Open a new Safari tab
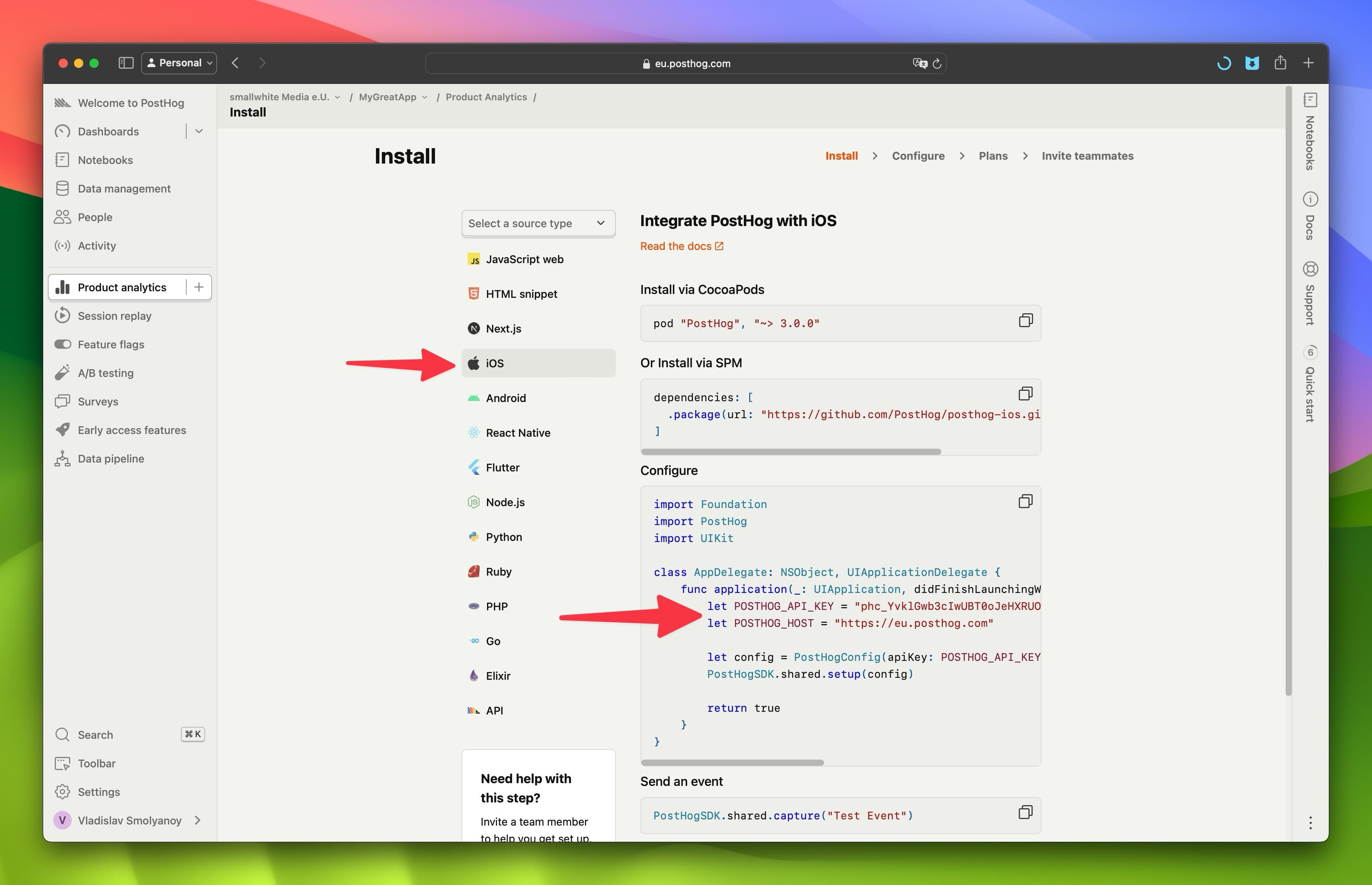Image resolution: width=1372 pixels, height=885 pixels. pos(1308,62)
